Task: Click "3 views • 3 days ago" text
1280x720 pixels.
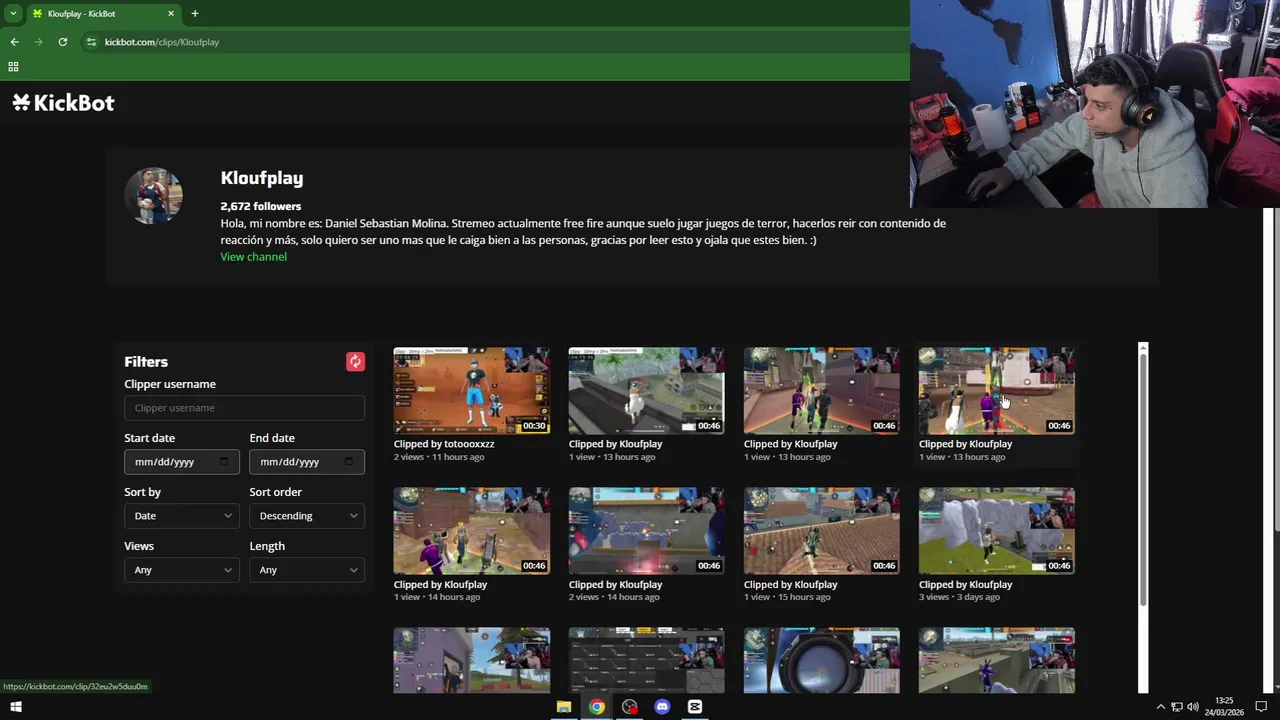Action: coord(959,597)
